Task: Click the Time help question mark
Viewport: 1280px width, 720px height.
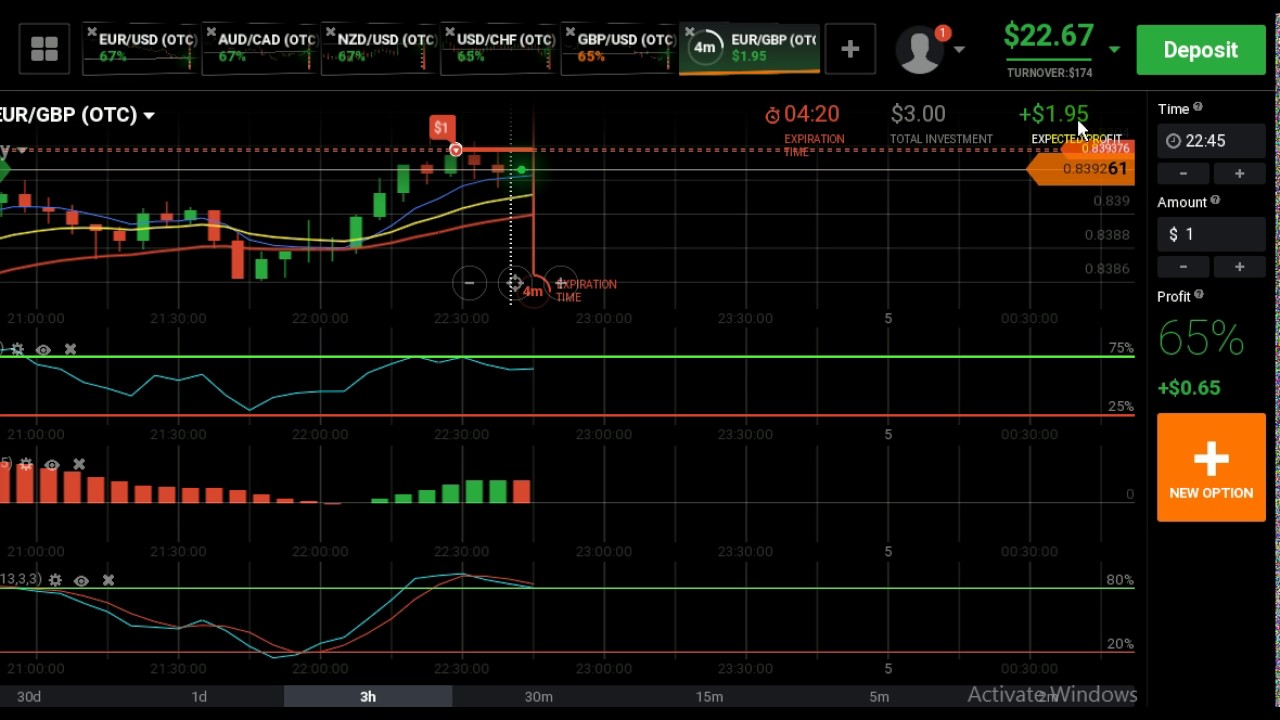Action: [x=1198, y=108]
